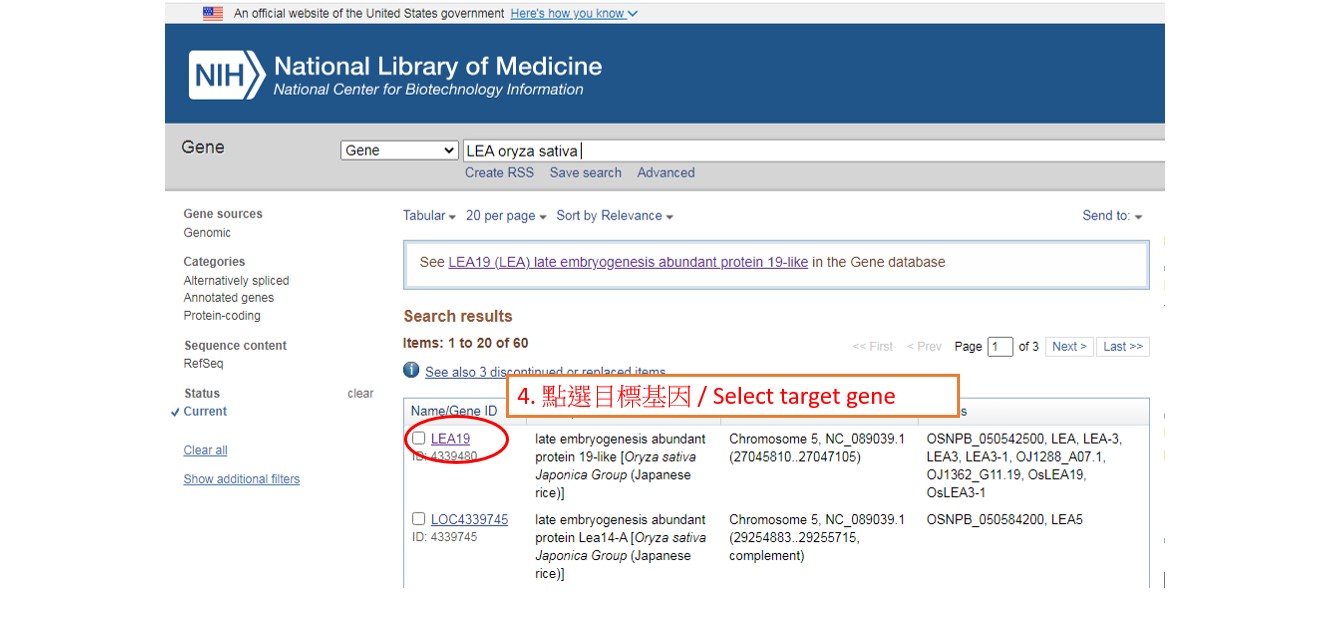Click the Advanced search link

(665, 173)
